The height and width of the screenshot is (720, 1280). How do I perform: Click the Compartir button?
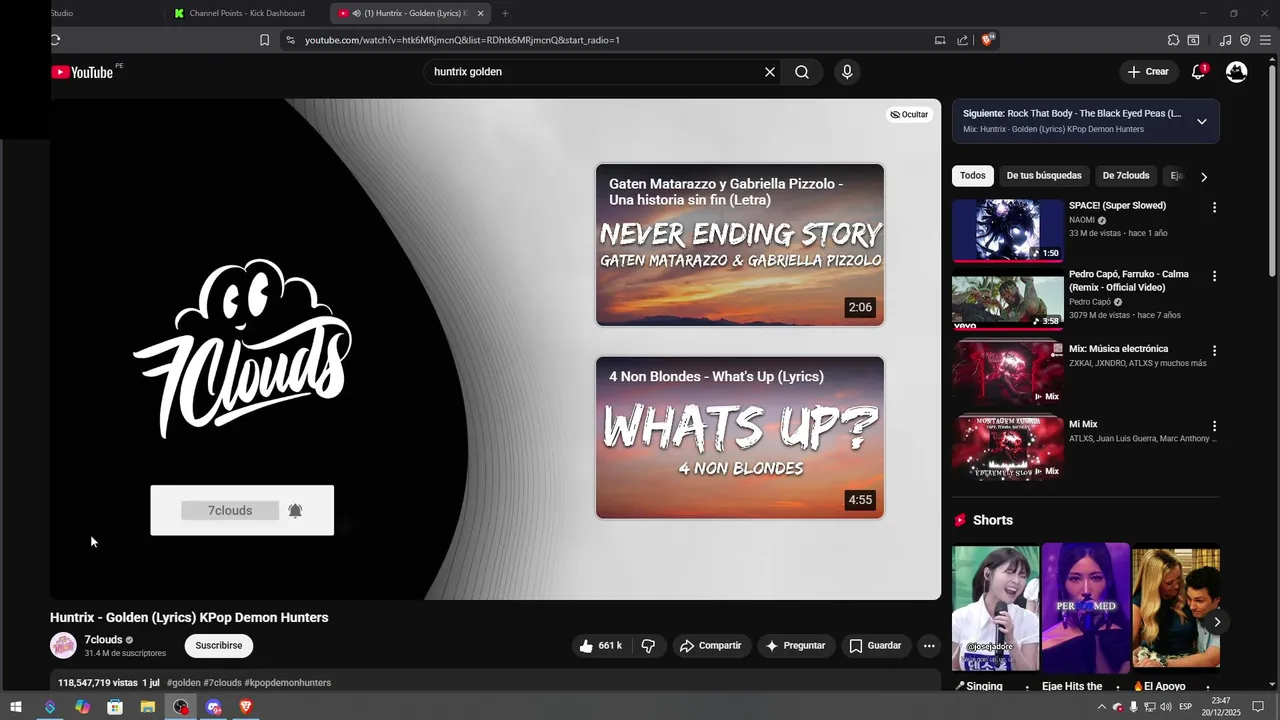710,646
